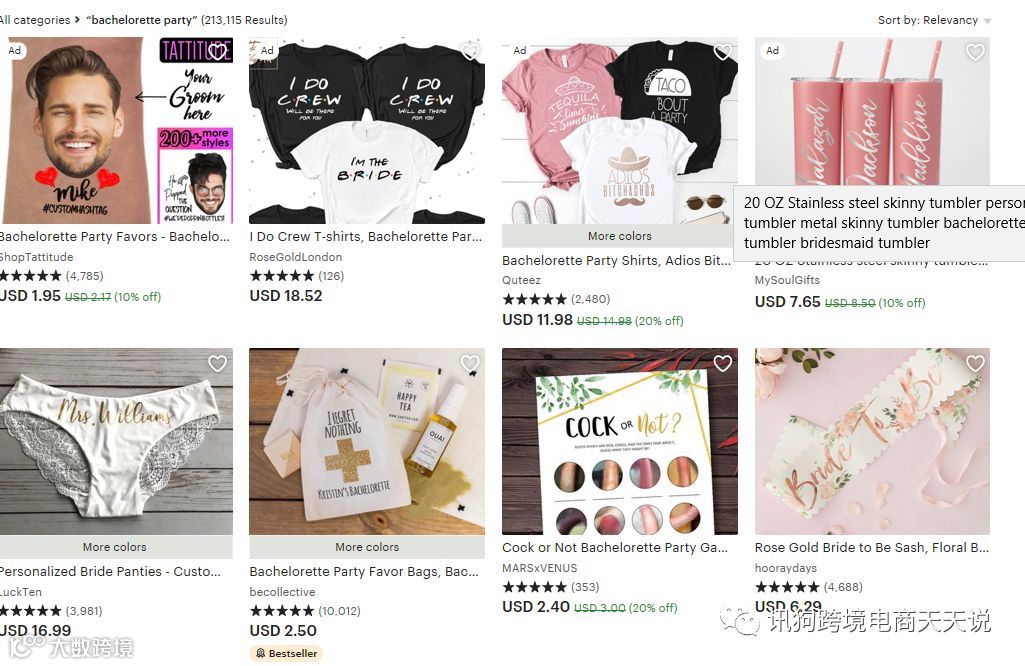
Task: Open shop RoseGoldLondon link
Action: pos(295,257)
